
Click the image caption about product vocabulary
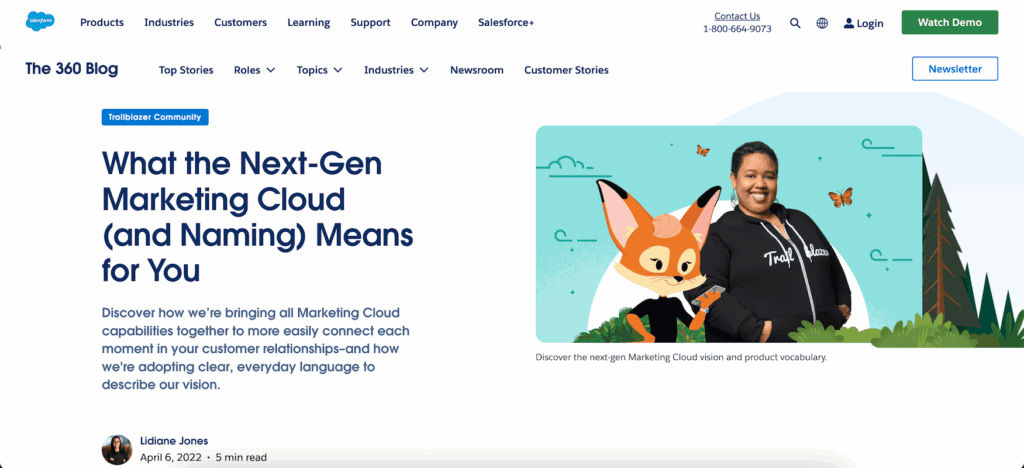[x=681, y=357]
